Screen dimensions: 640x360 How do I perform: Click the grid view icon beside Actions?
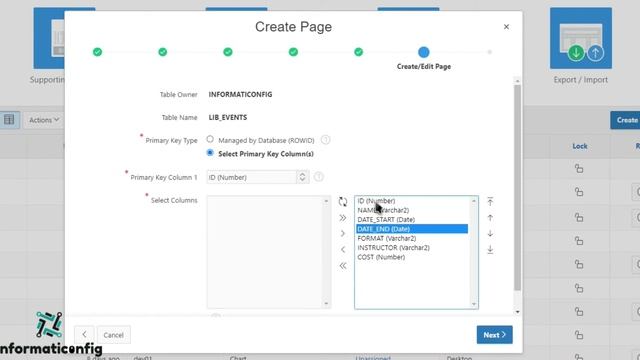pyautogui.click(x=9, y=120)
